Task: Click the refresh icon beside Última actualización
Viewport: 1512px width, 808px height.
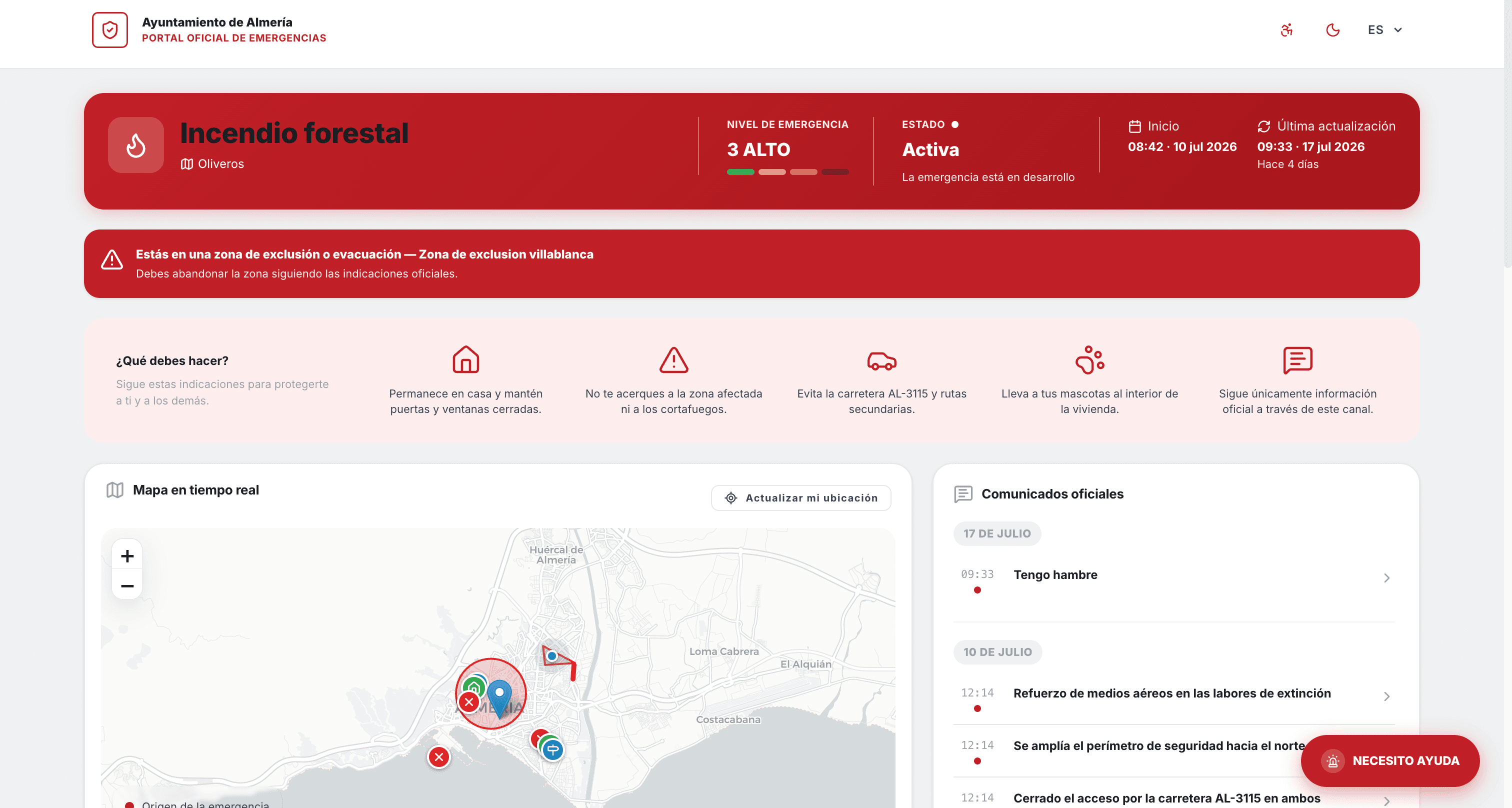Action: point(1263,126)
